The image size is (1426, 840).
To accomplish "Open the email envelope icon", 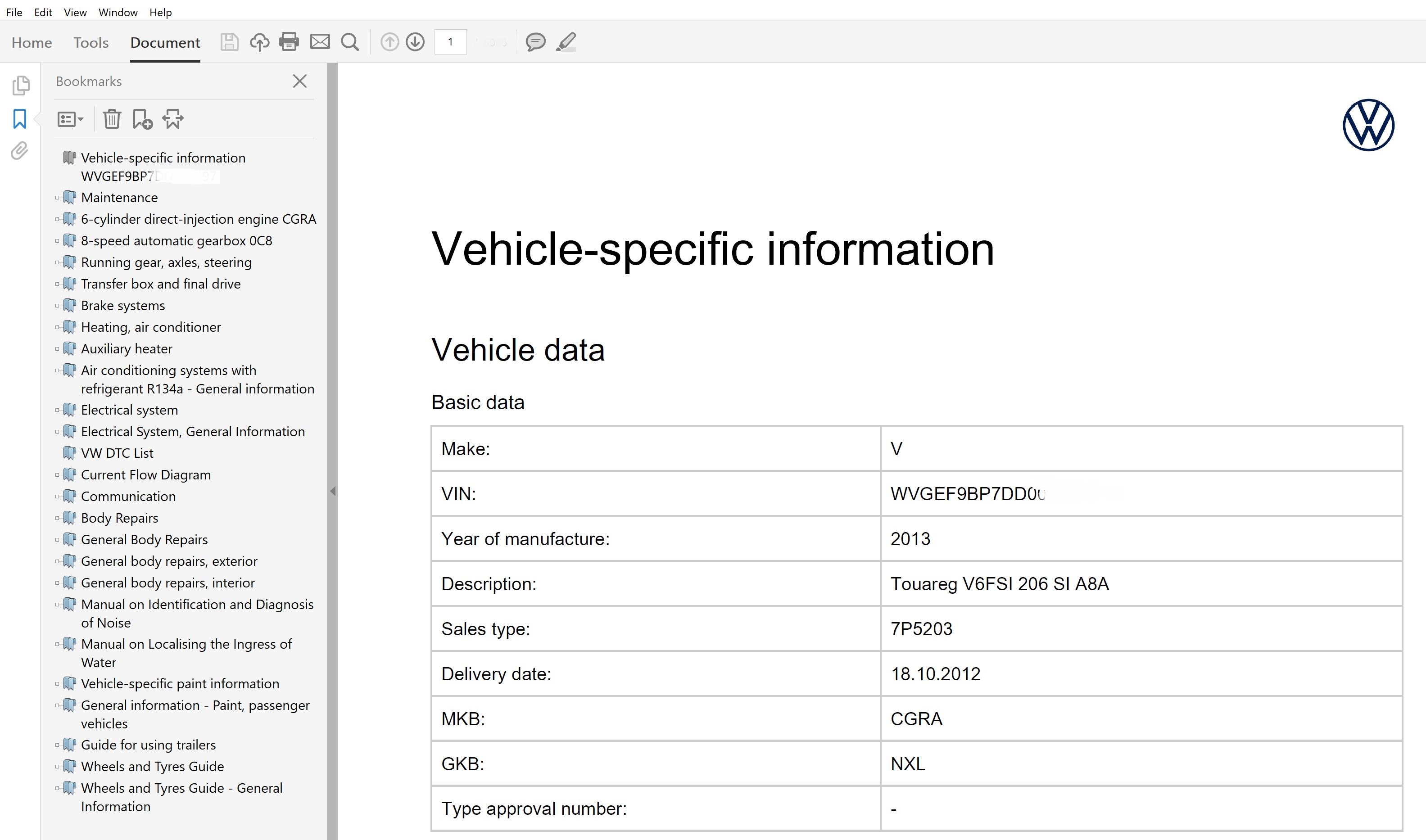I will (x=320, y=42).
